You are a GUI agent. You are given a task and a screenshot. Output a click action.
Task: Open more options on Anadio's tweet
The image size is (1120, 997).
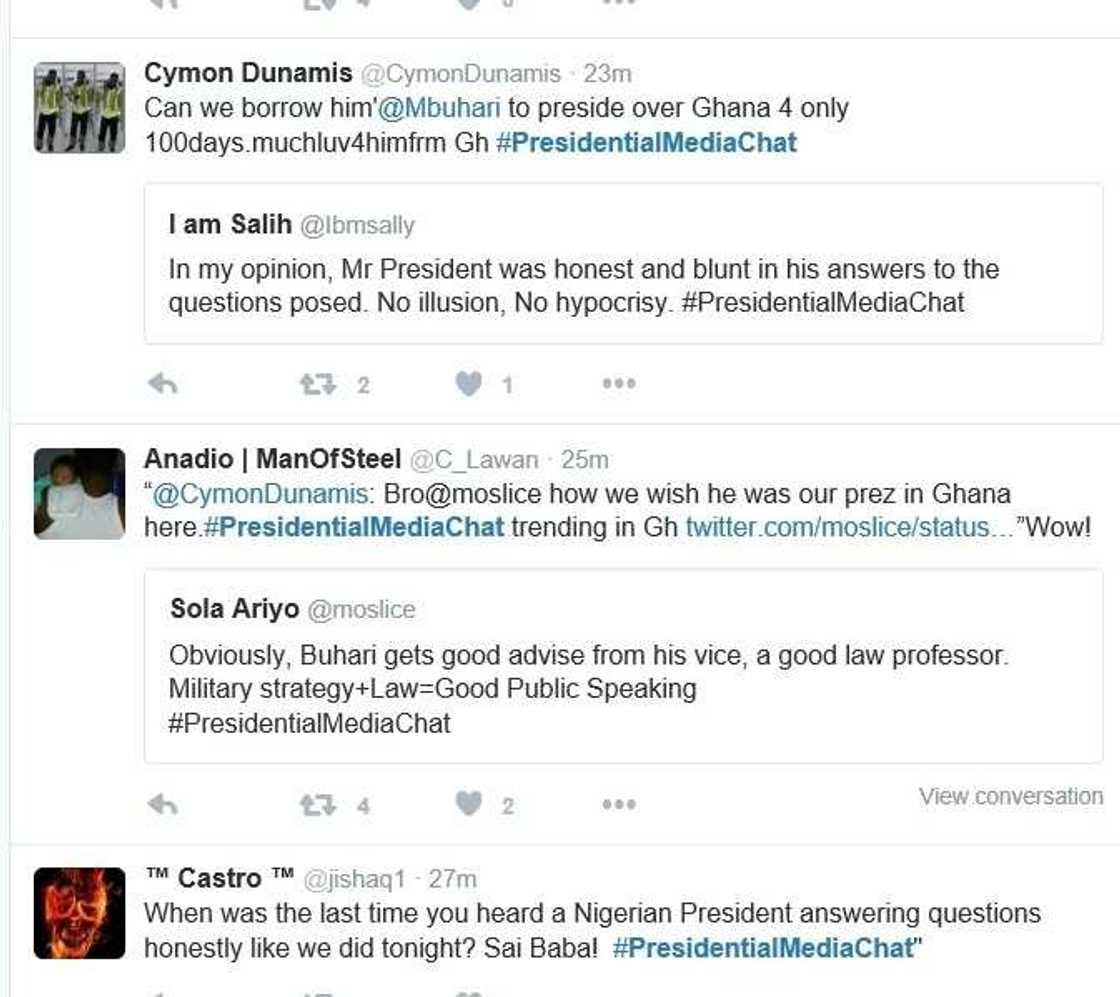pyautogui.click(x=619, y=804)
